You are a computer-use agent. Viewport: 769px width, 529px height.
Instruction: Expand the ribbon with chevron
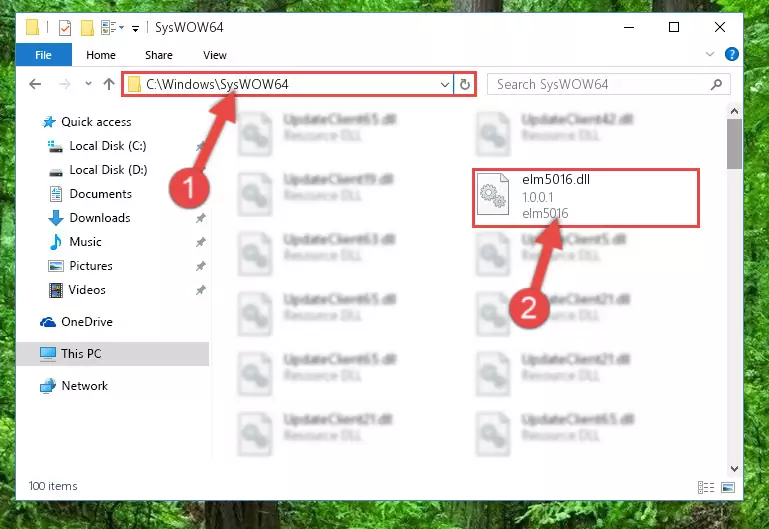click(x=710, y=54)
